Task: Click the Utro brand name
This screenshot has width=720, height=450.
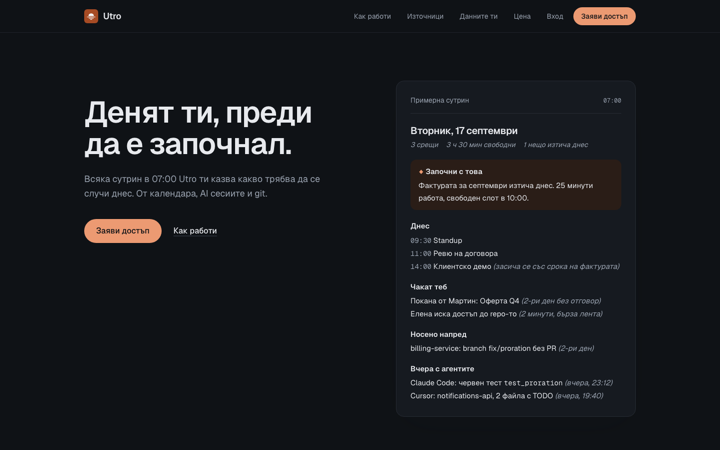Action: tap(112, 16)
